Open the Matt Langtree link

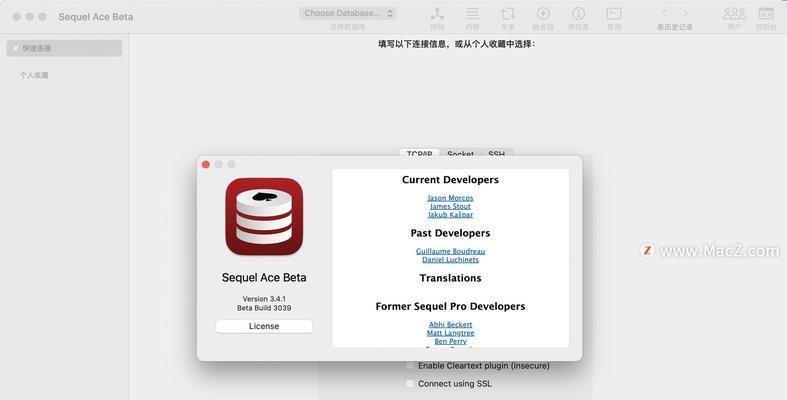[450, 333]
